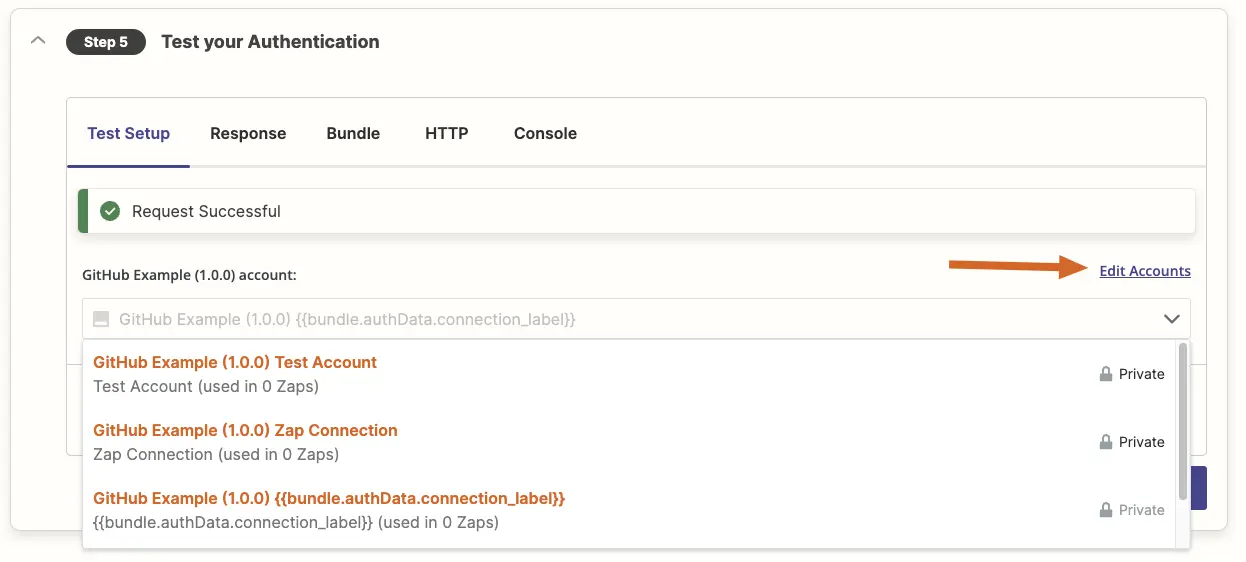The height and width of the screenshot is (562, 1246).
Task: Click the app icon in the account field
Action: pos(100,319)
